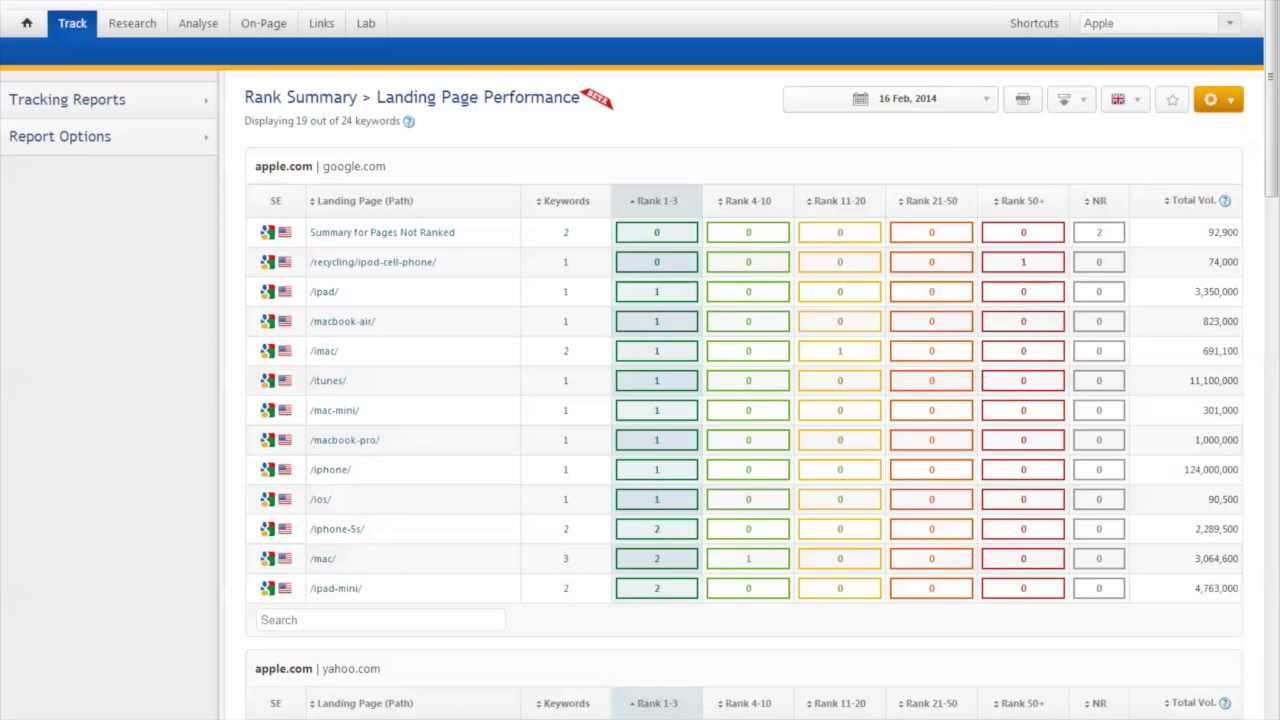Open the filter funnel dropdown
This screenshot has height=720, width=1280.
click(x=1070, y=99)
